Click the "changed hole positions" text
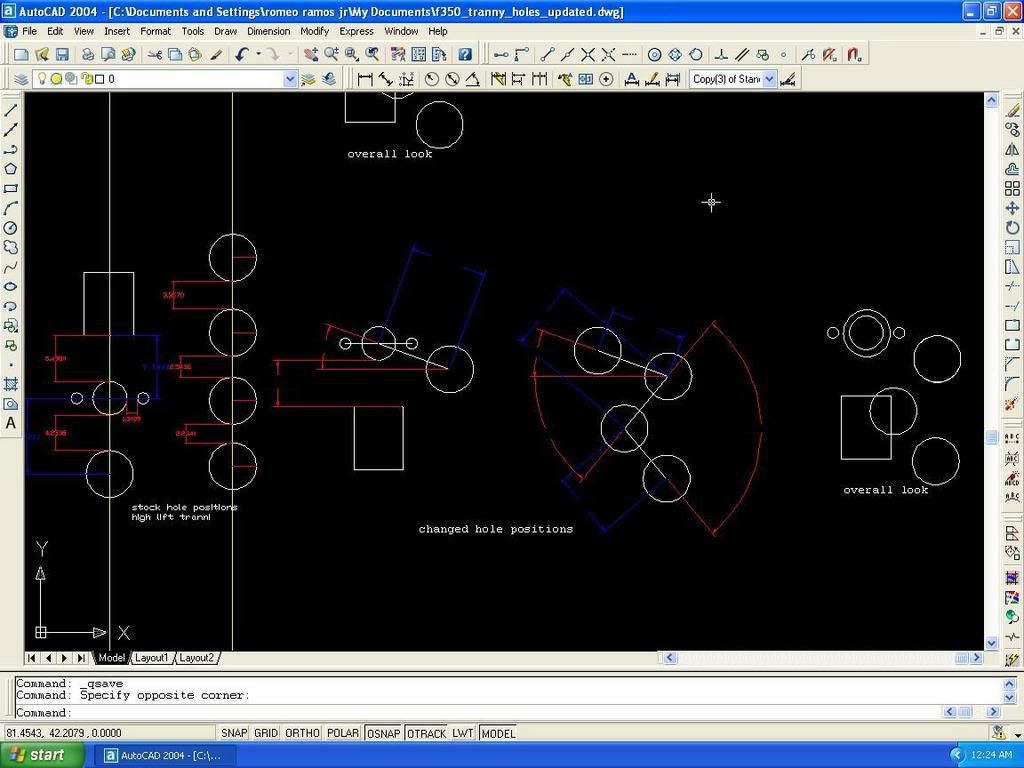The image size is (1024, 768). [x=496, y=529]
